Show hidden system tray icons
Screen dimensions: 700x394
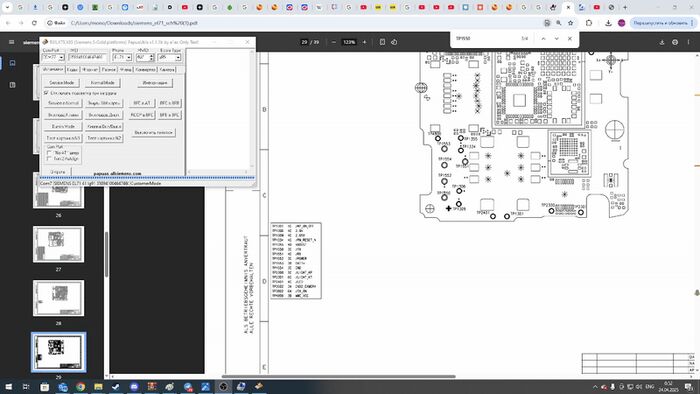pos(595,387)
